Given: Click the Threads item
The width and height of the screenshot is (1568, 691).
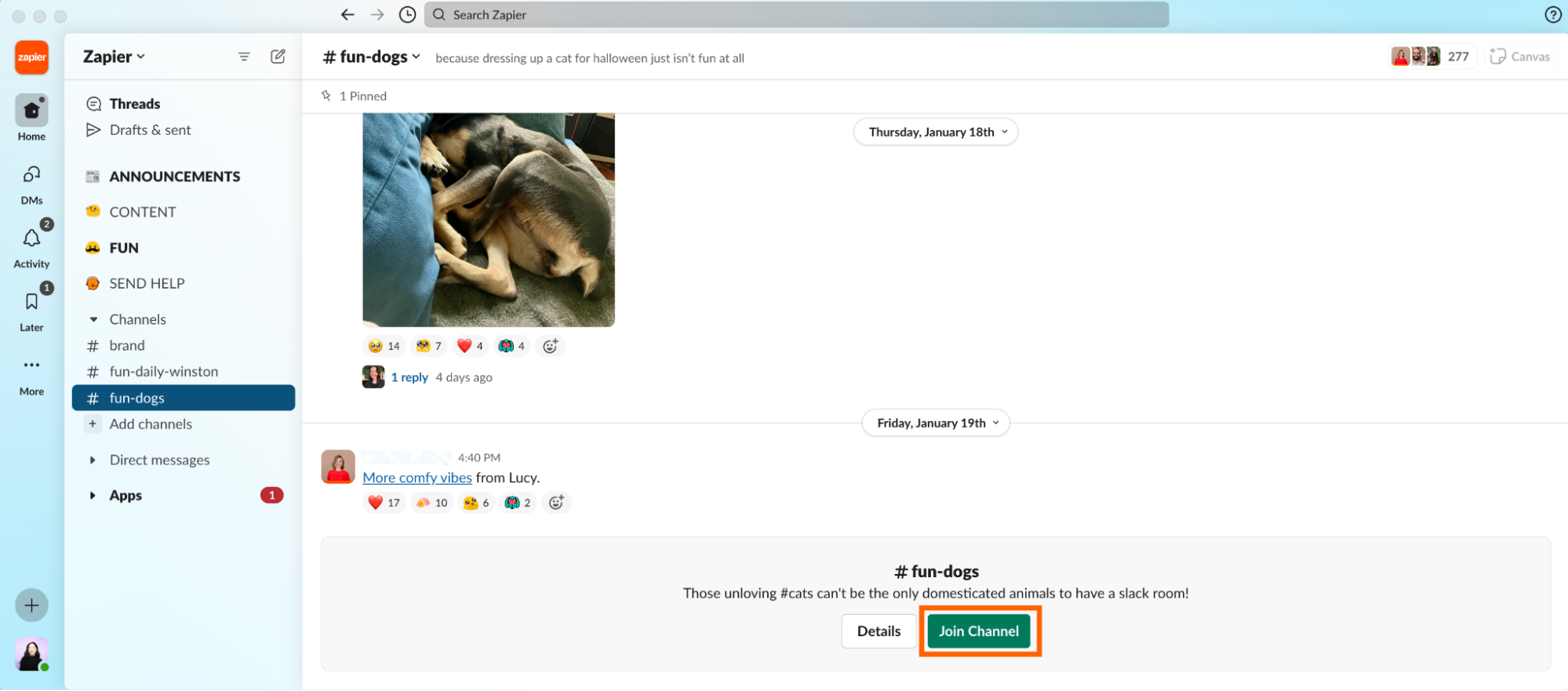Looking at the screenshot, I should pyautogui.click(x=134, y=104).
